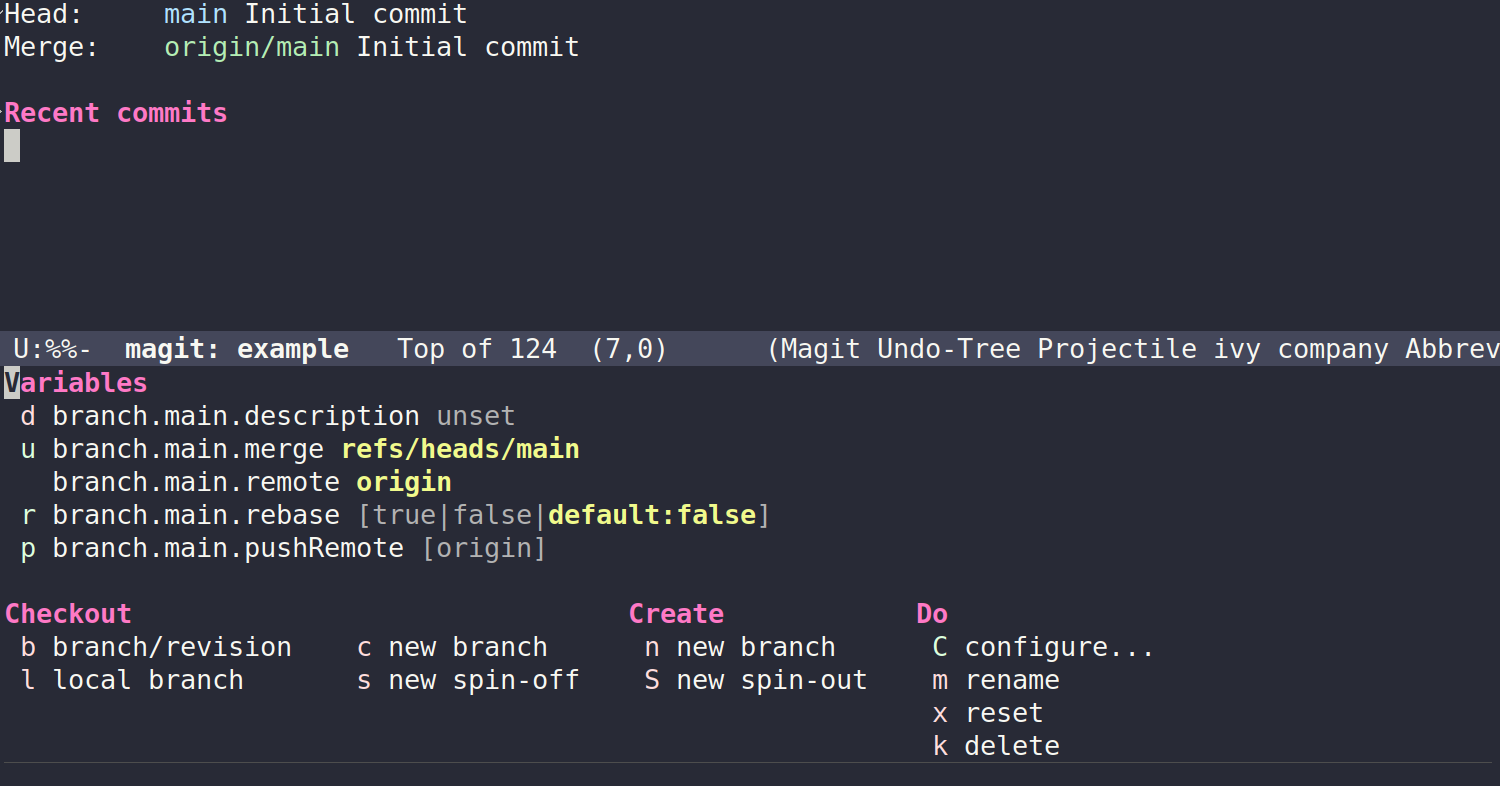Select 's new spin-off' command
The height and width of the screenshot is (786, 1500).
pos(468,680)
